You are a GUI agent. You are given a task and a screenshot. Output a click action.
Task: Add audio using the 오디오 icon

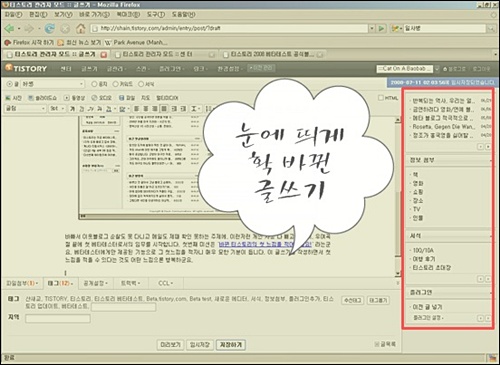(102, 98)
